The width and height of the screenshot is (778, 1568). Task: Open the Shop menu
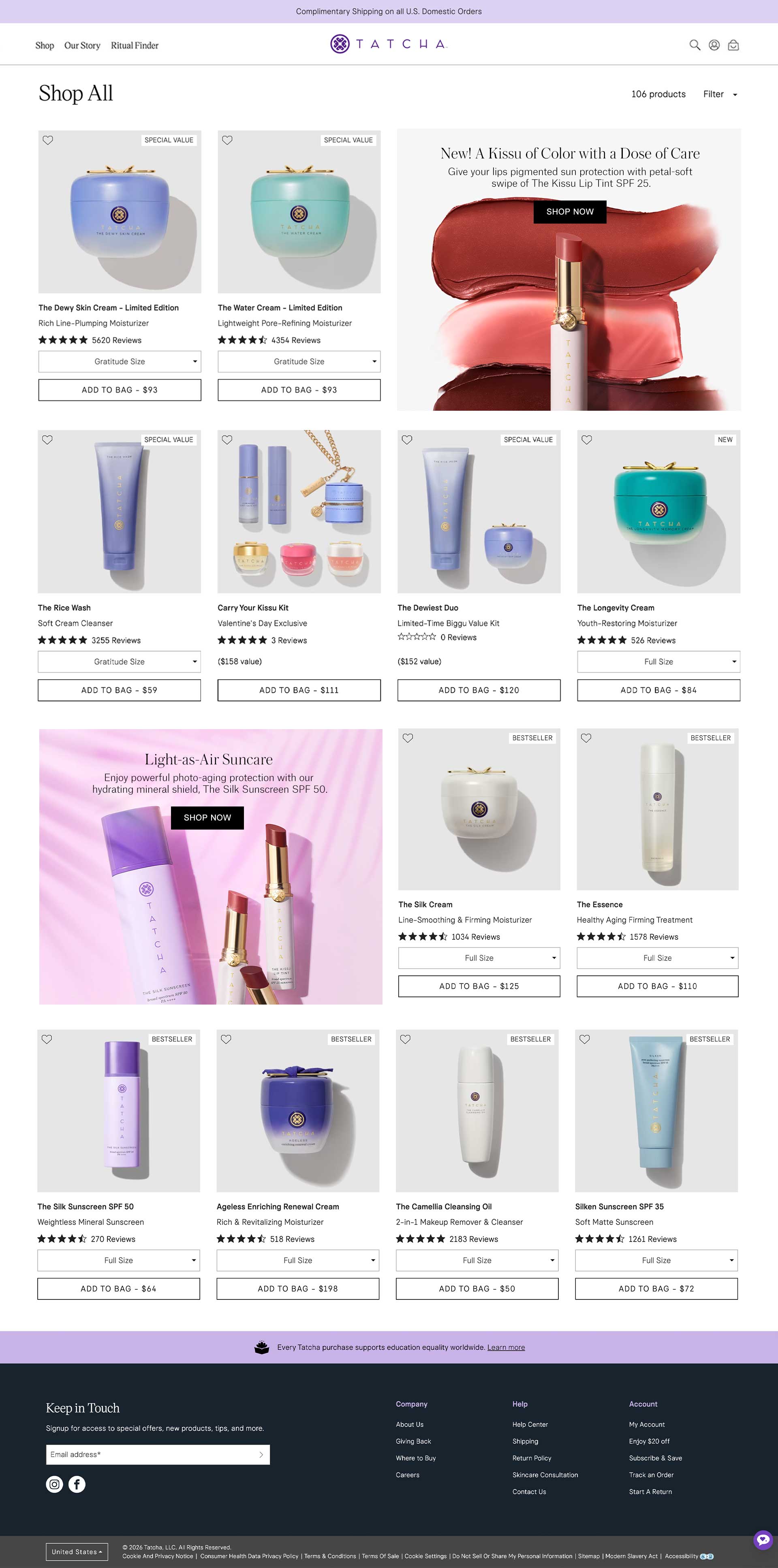tap(45, 46)
